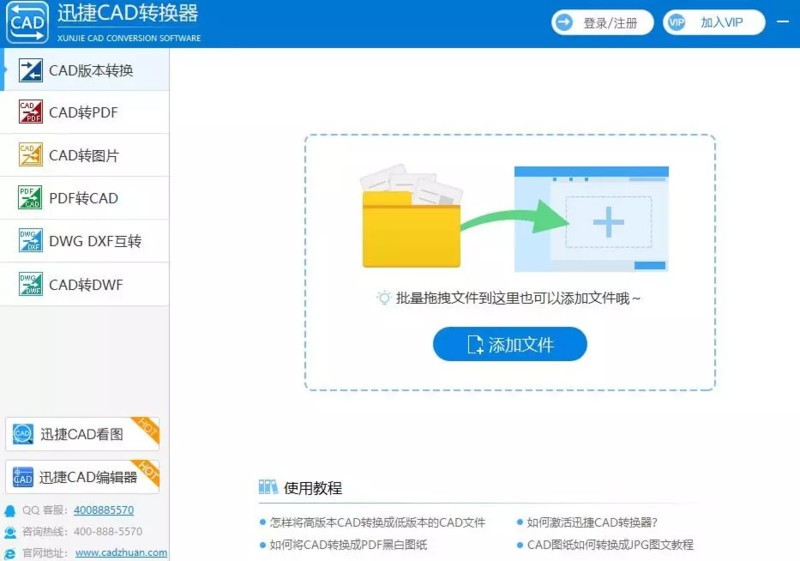Image resolution: width=800 pixels, height=561 pixels.
Task: Click the hotline person icon
Action: pos(10,532)
